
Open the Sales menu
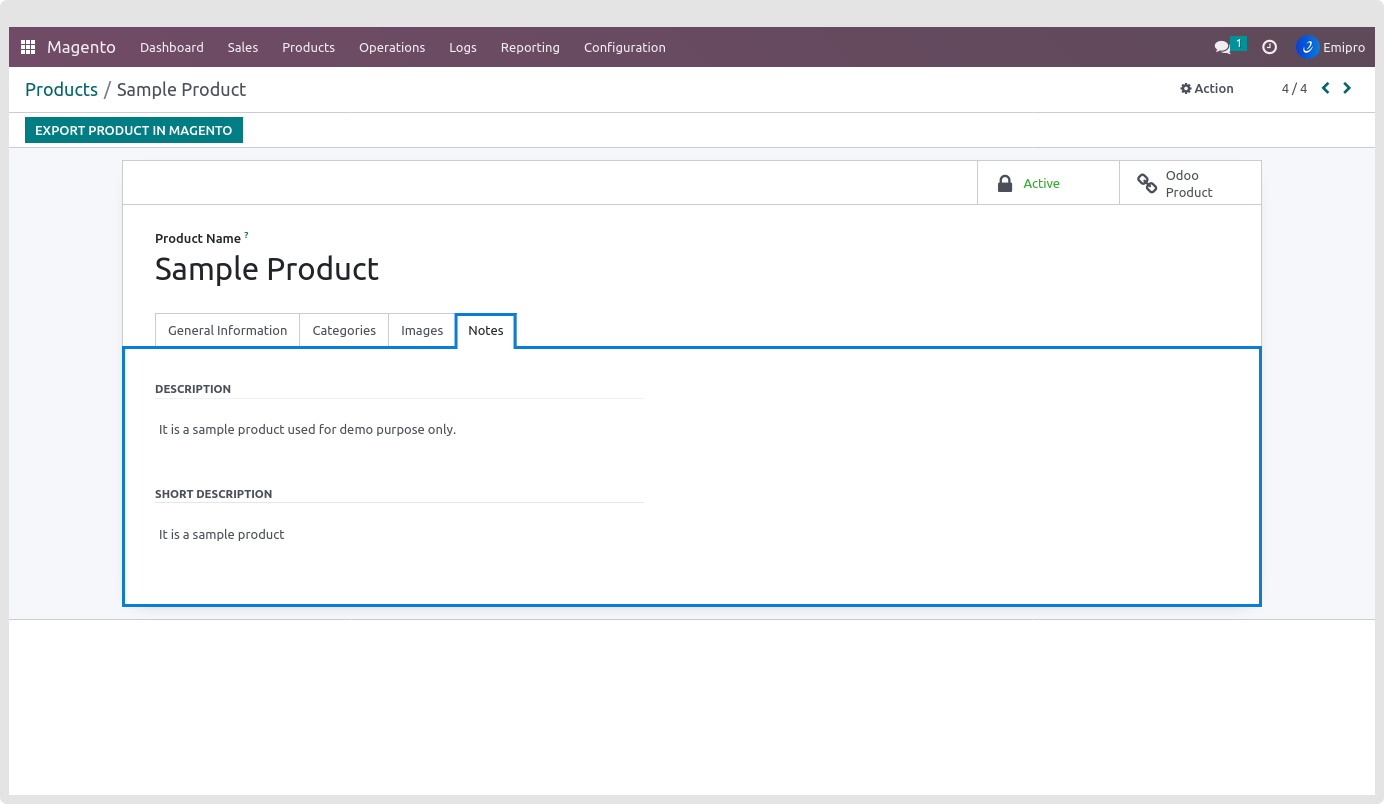[242, 47]
